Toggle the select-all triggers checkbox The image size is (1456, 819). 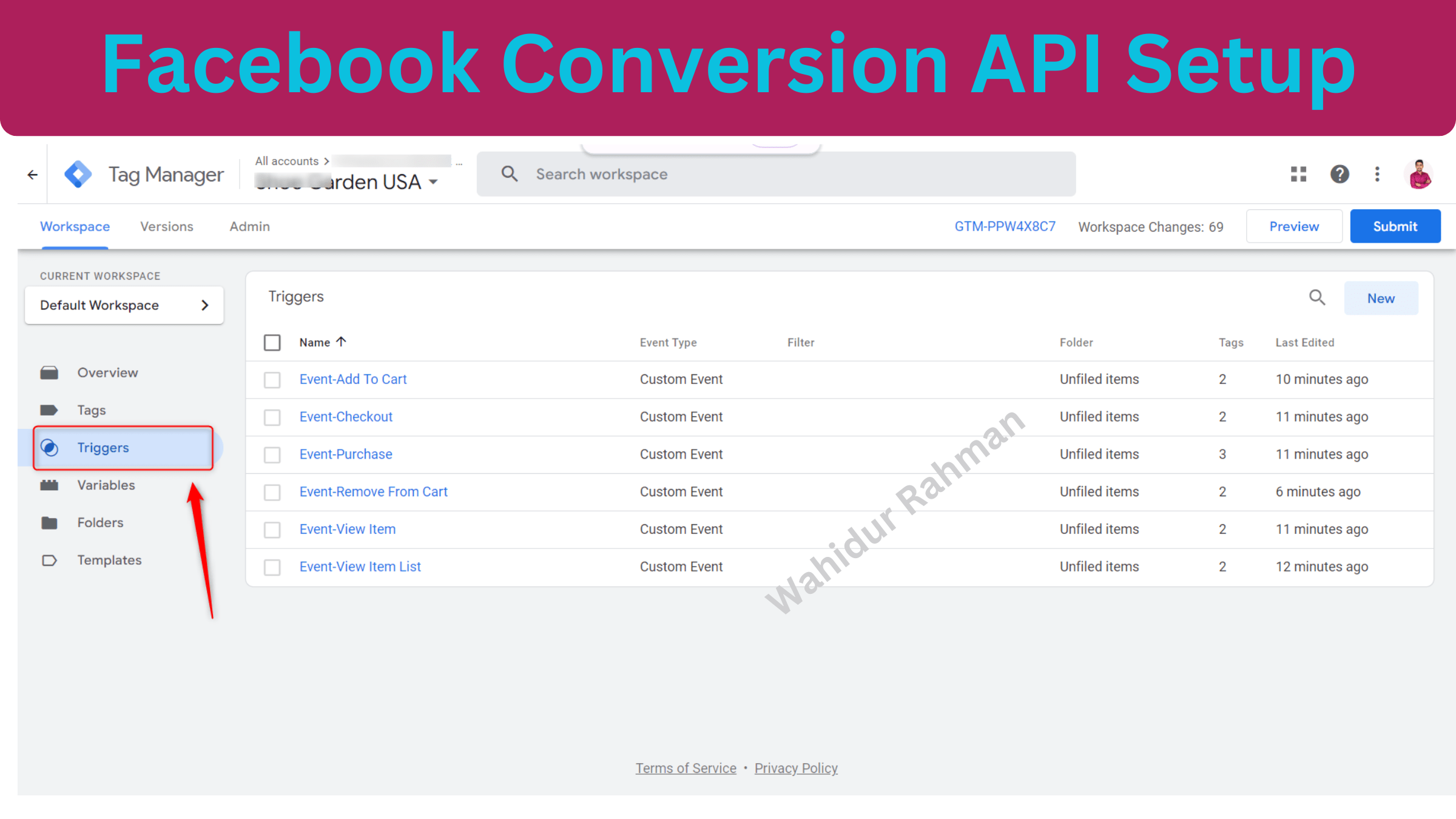[x=272, y=343]
